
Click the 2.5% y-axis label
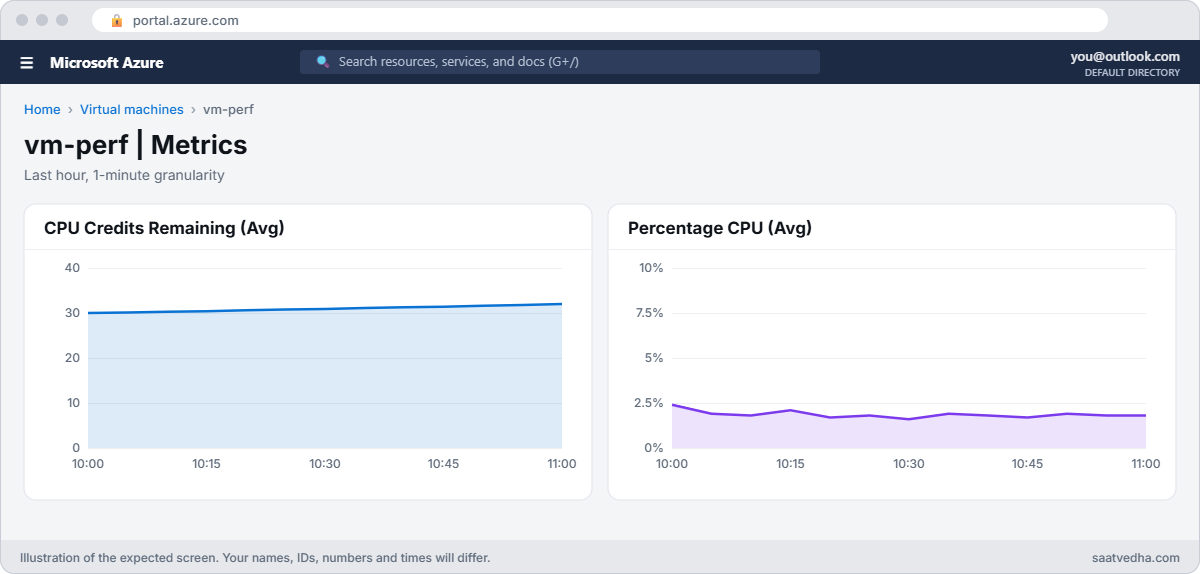coord(649,403)
